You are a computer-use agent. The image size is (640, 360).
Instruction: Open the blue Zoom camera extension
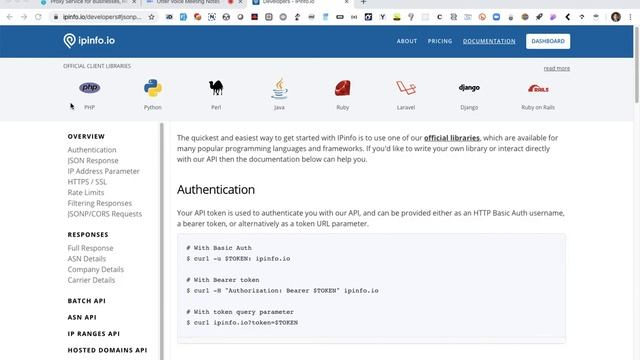point(496,17)
